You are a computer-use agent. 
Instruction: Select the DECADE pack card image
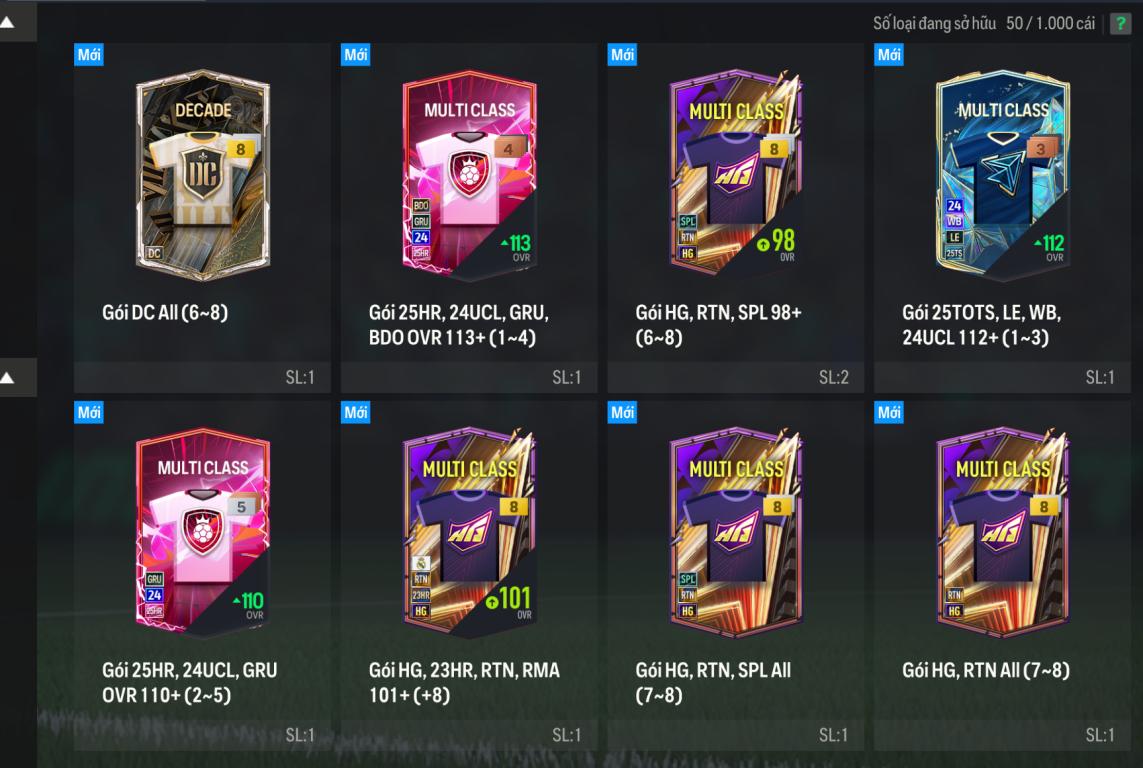203,176
